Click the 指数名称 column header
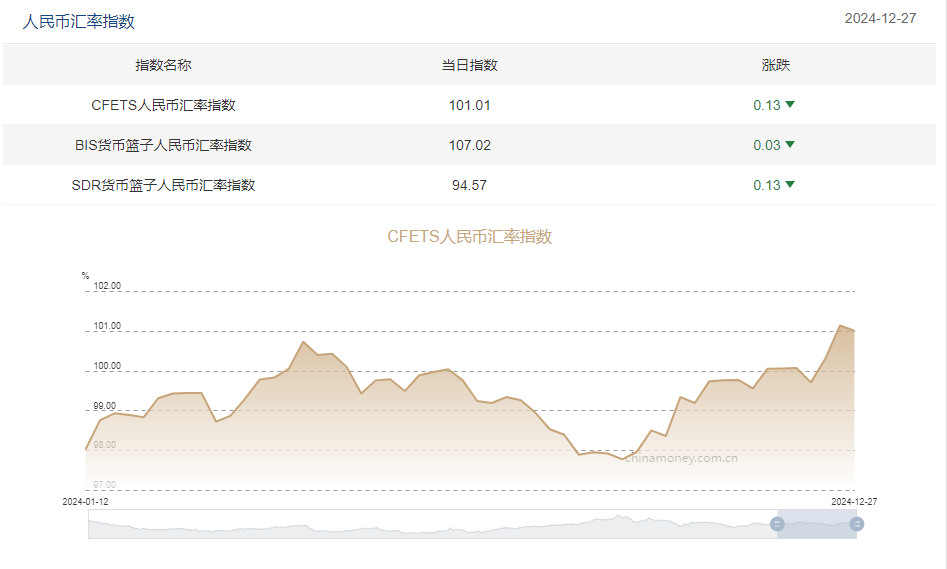Viewport: 947px width, 569px height. click(x=163, y=65)
